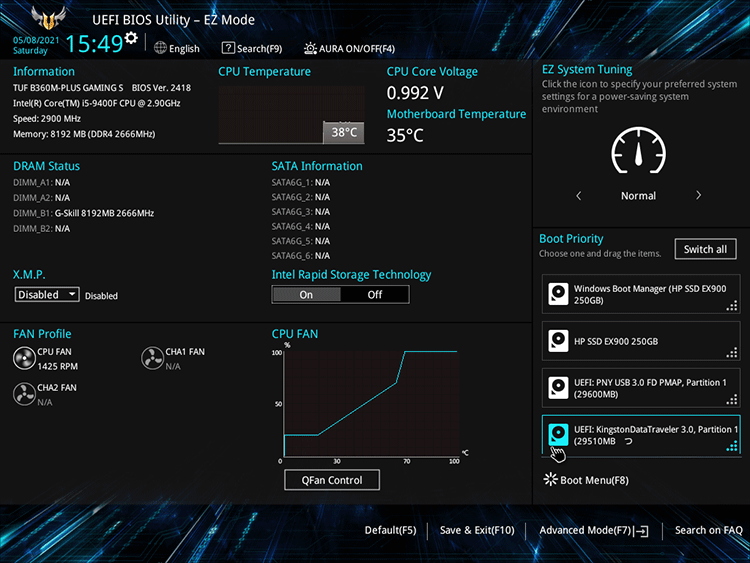Viewport: 750px width, 563px height.
Task: Select UEFI: PNY USB 3.0 boot entry
Action: [x=641, y=387]
